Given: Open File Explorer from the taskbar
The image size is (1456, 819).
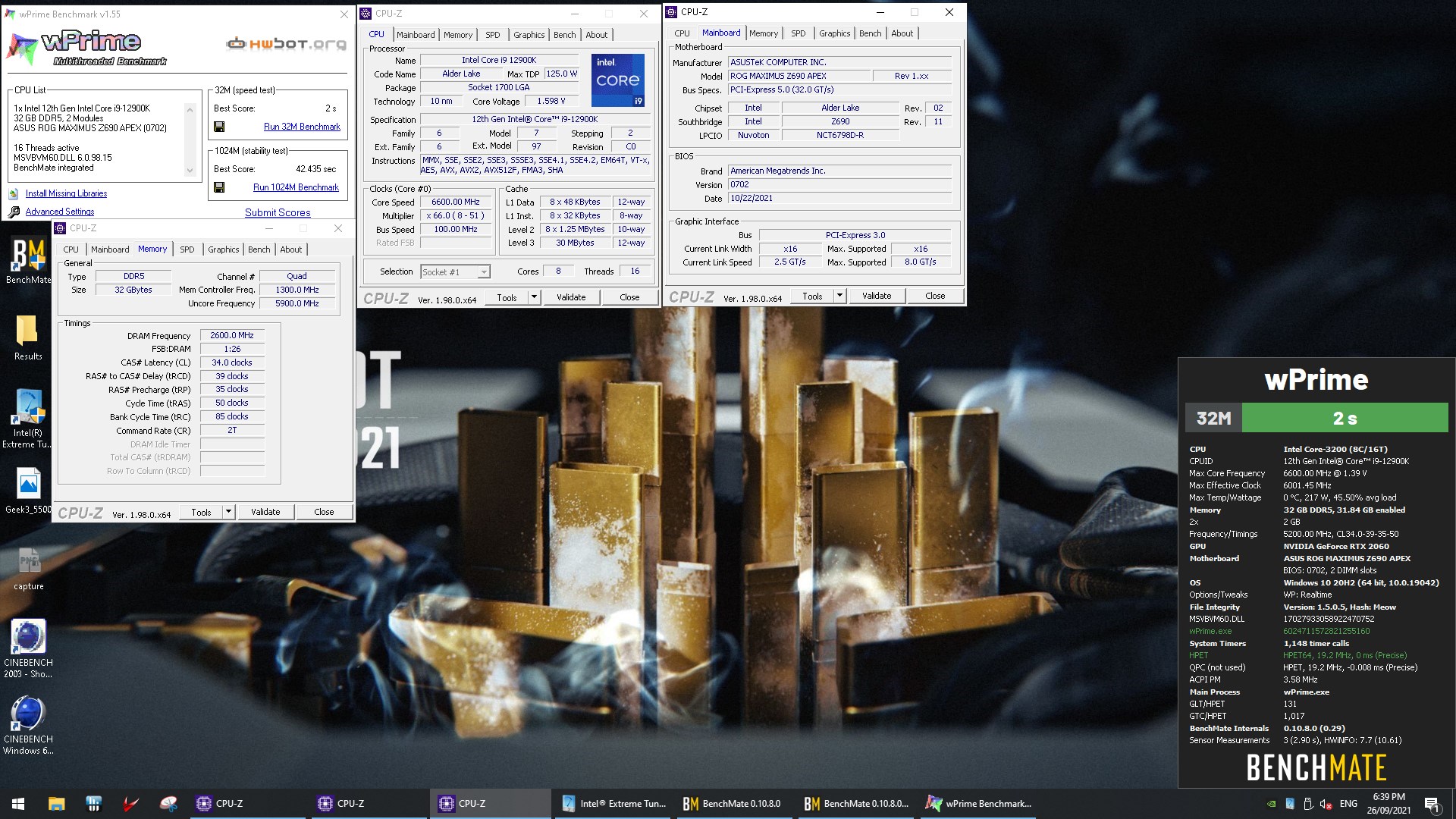Looking at the screenshot, I should [56, 804].
